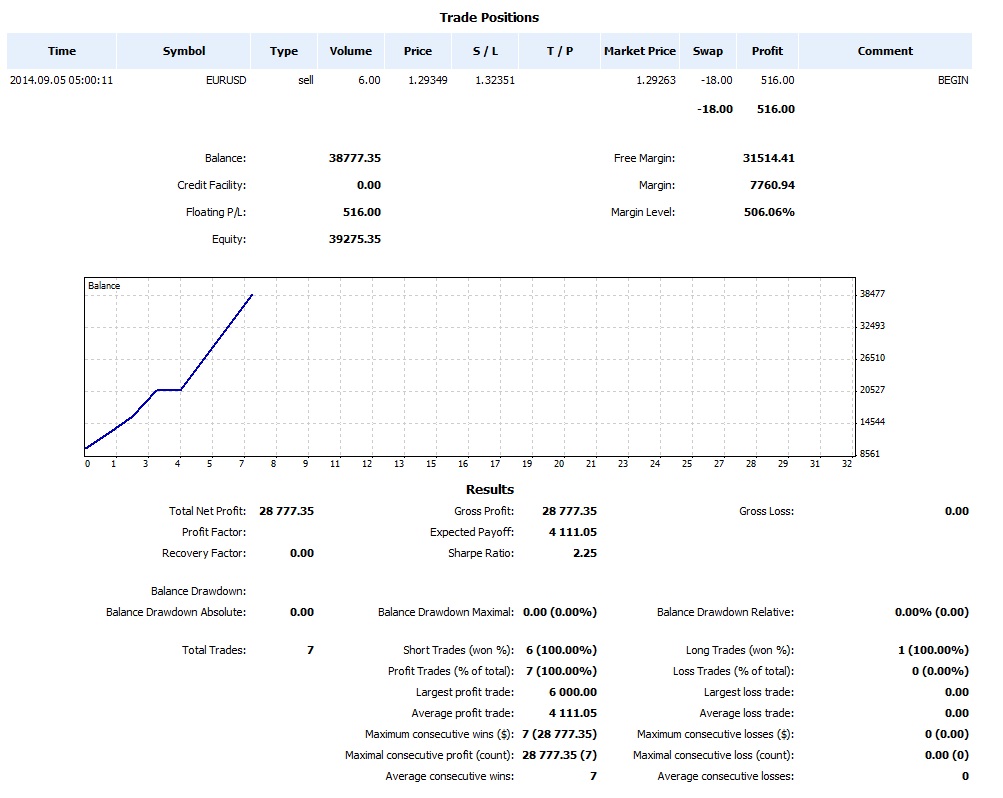Click the Maximal consecutive loss (count) label
1003x798 pixels.
[714, 756]
